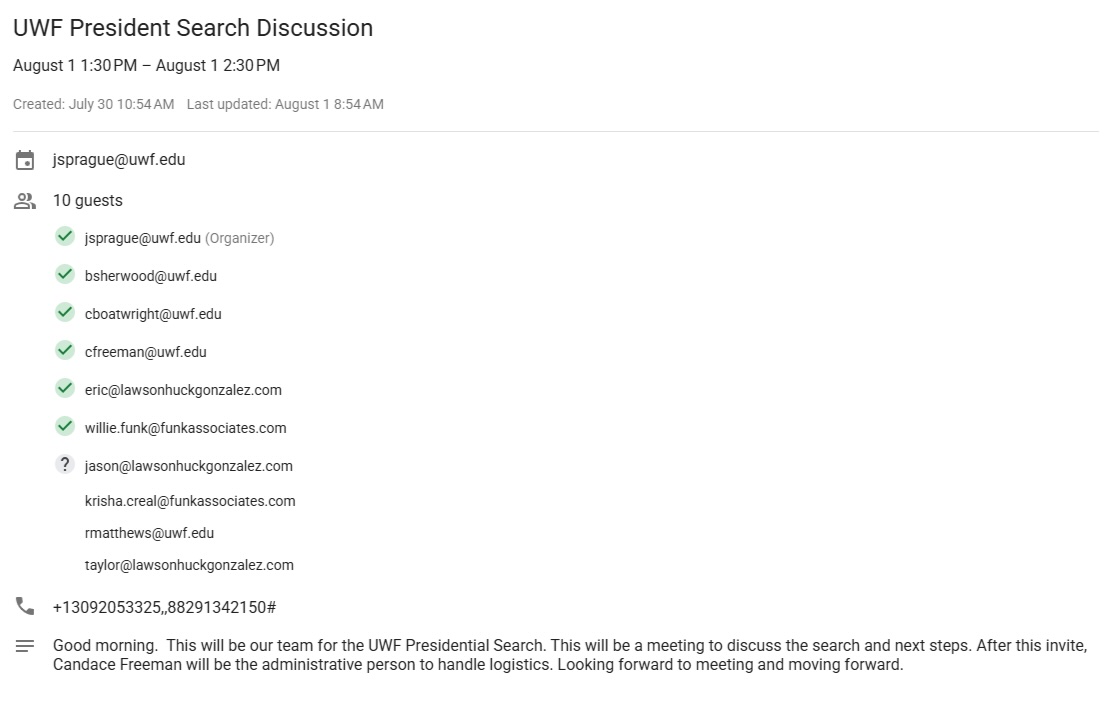Screen dimensions: 1104x706
Task: Click accepted checkmark beside organizer jsprague@uwf.edu
Action: click(65, 236)
